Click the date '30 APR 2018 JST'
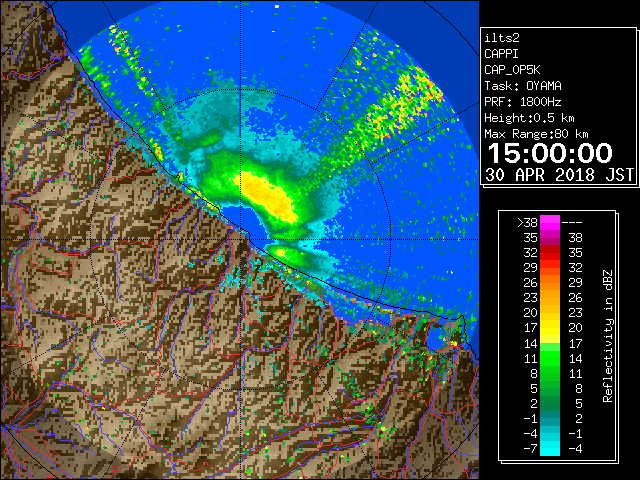 (559, 175)
